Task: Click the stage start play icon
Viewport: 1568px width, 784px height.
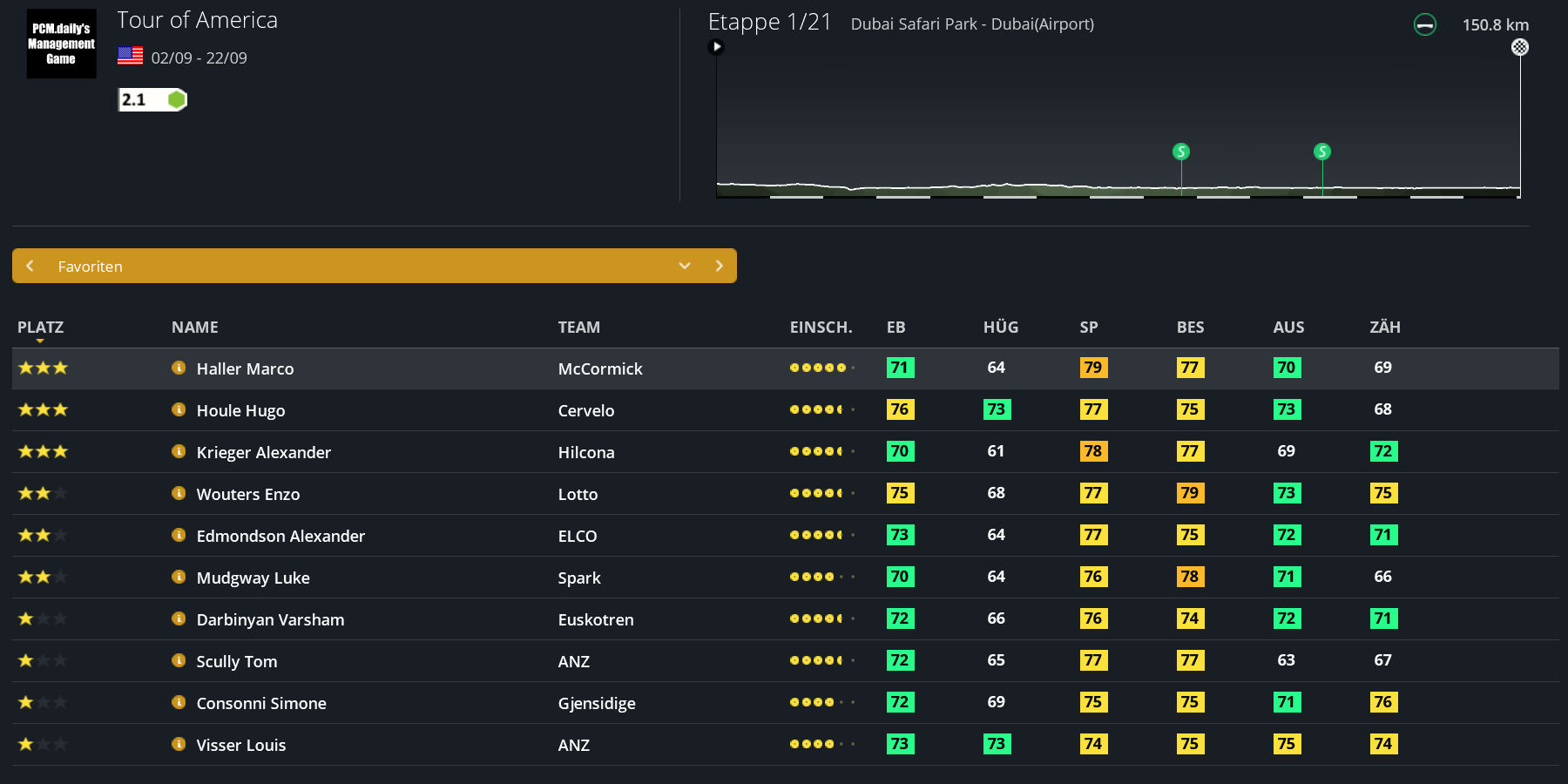Action: point(716,47)
